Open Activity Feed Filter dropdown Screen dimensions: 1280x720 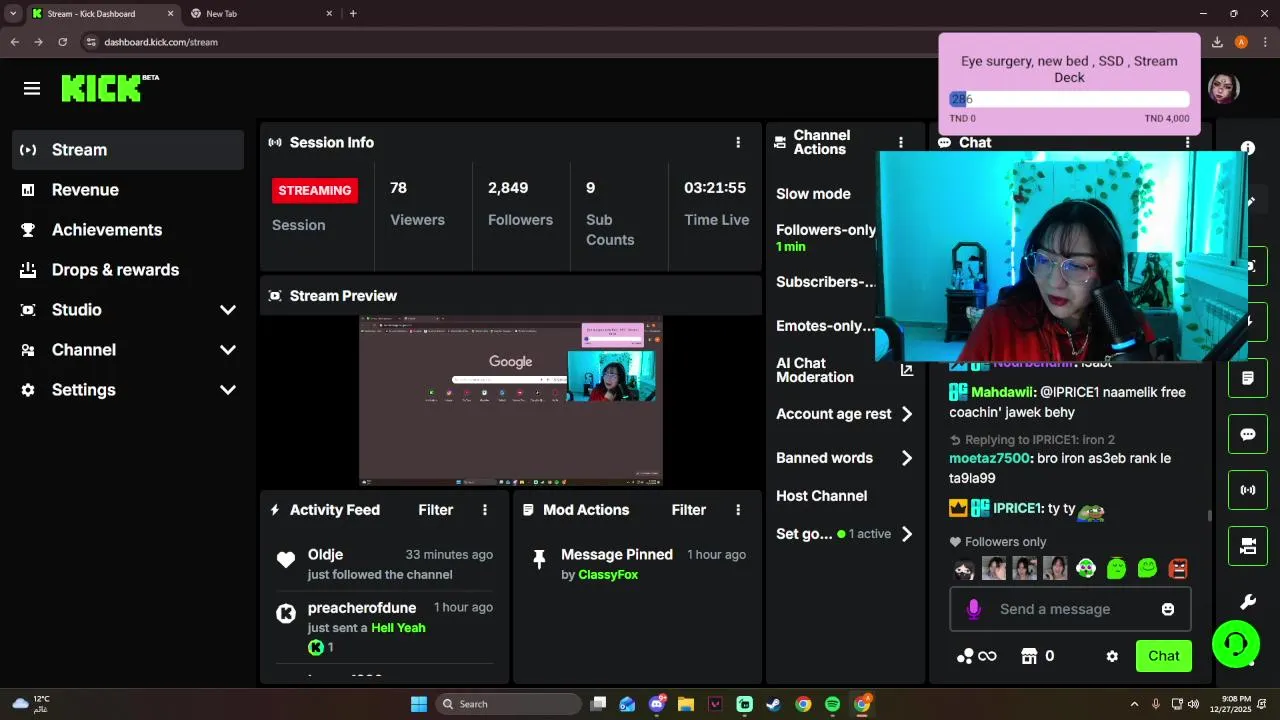[x=435, y=510]
